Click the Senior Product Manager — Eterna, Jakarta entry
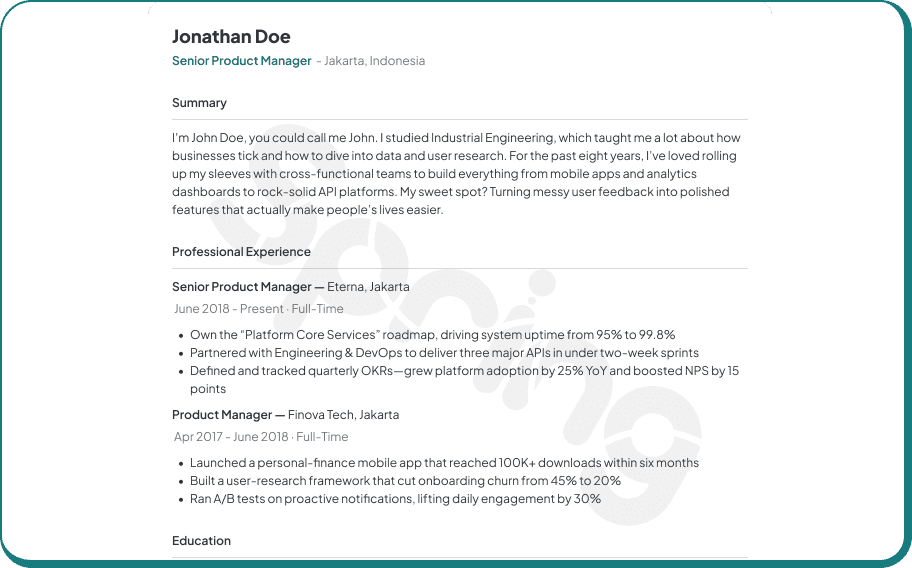 290,287
